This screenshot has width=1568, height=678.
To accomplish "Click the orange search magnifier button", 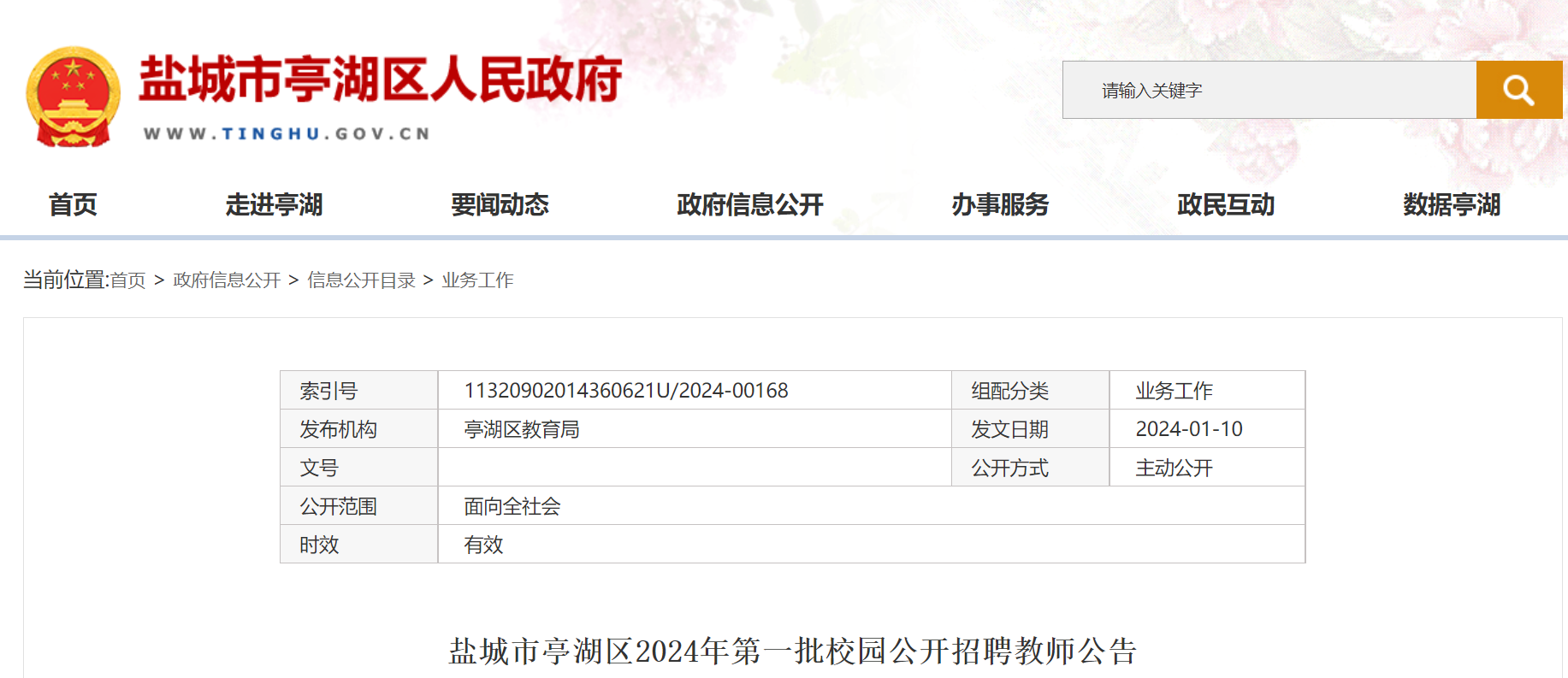I will coord(1518,90).
